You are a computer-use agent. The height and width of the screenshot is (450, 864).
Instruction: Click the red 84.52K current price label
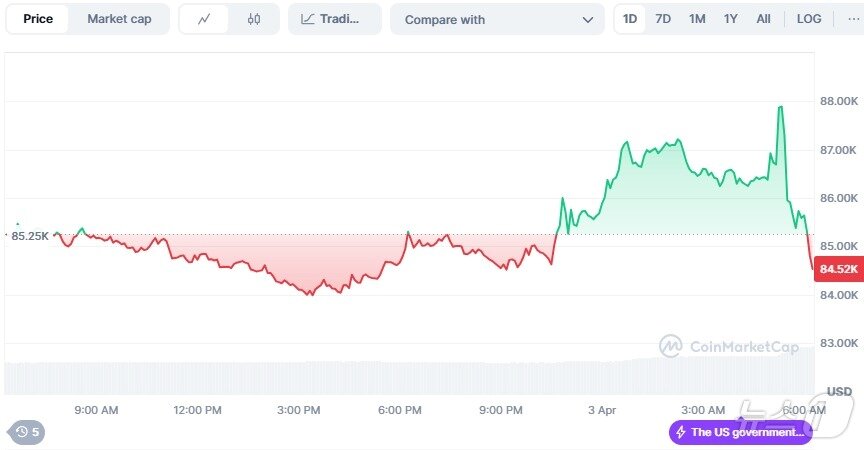[839, 269]
